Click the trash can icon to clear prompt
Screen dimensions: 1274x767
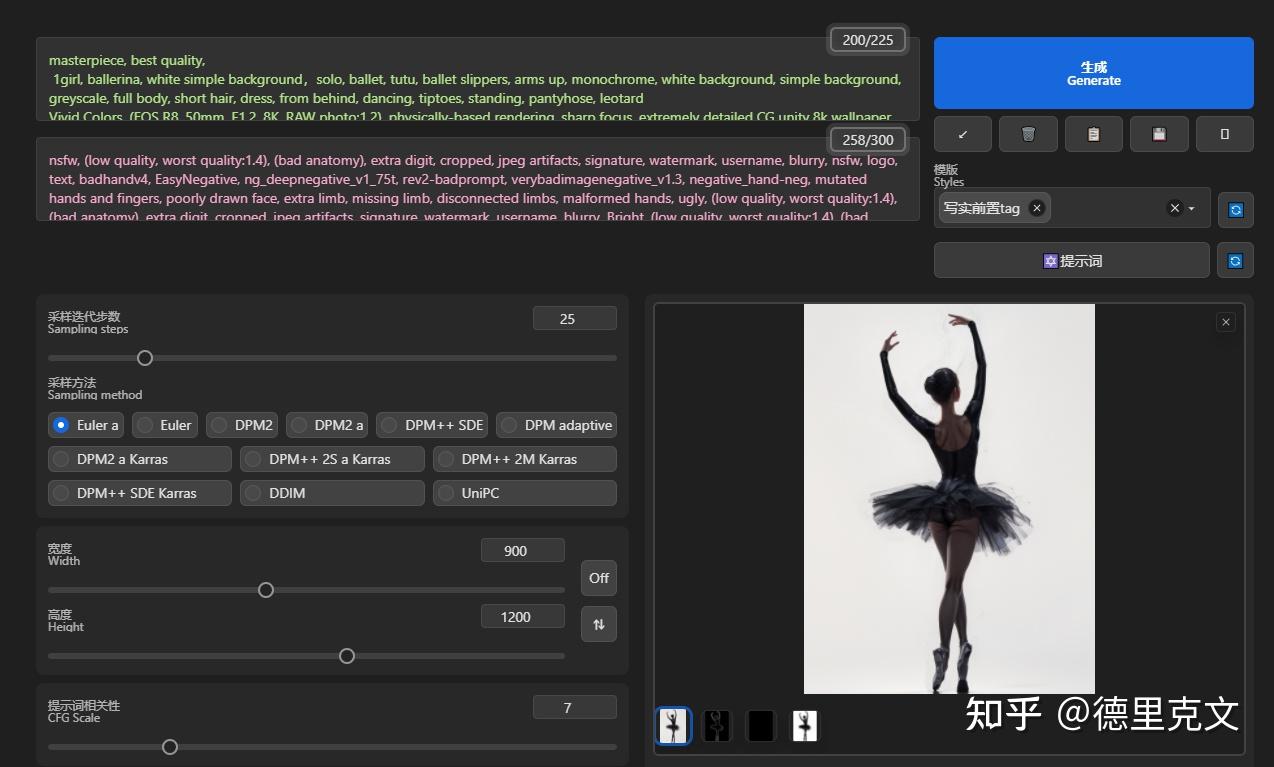[1028, 134]
